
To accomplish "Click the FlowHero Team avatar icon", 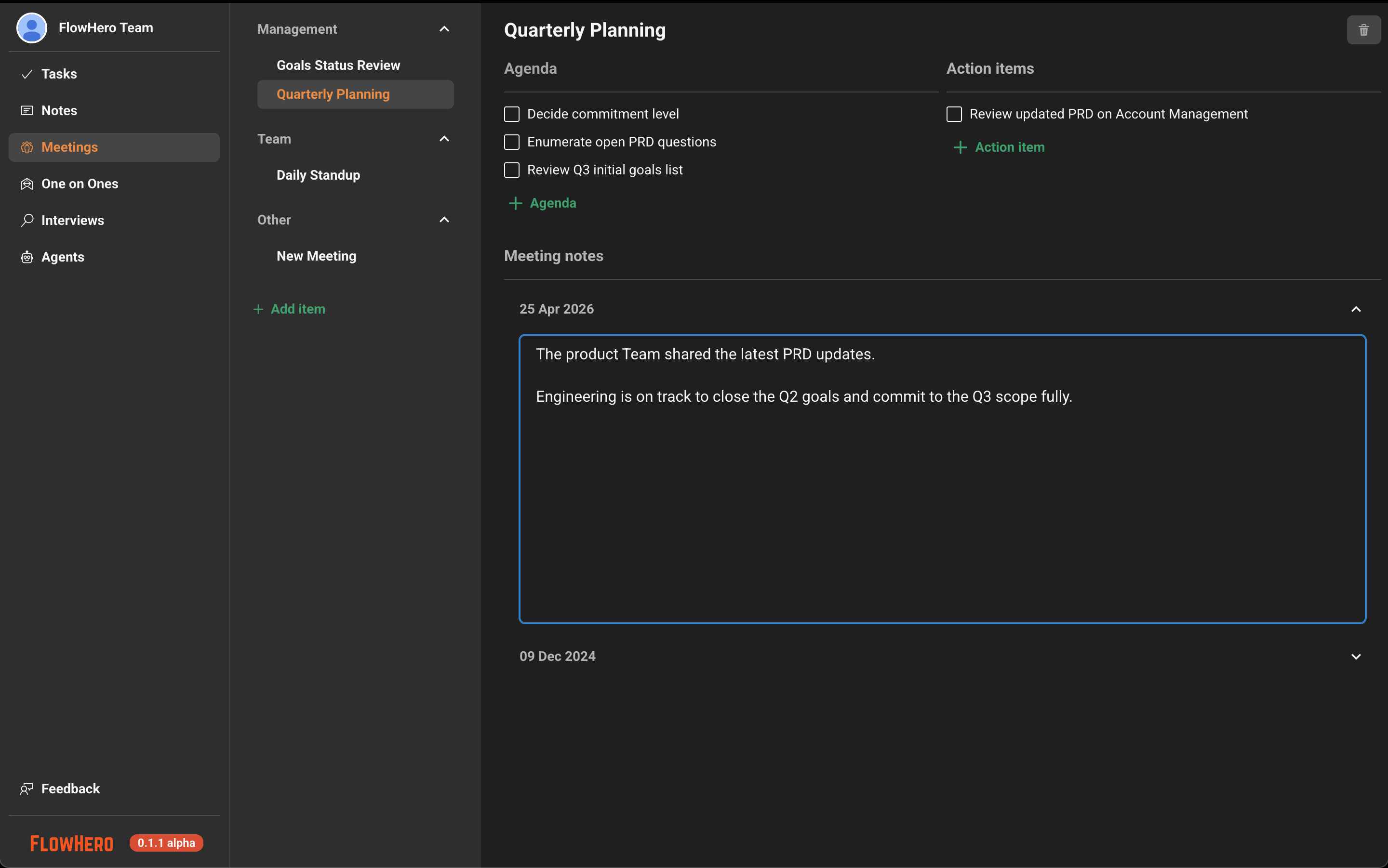I will (x=32, y=27).
